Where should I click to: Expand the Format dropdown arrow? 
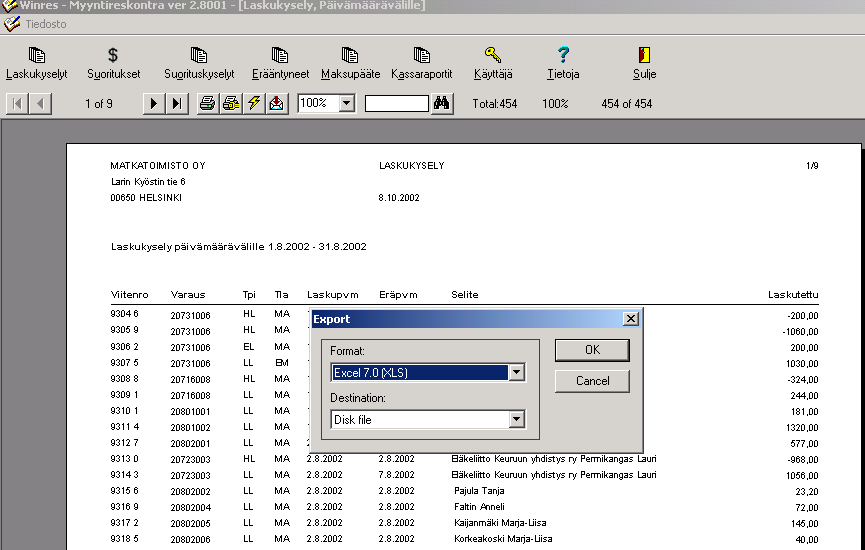pos(516,373)
